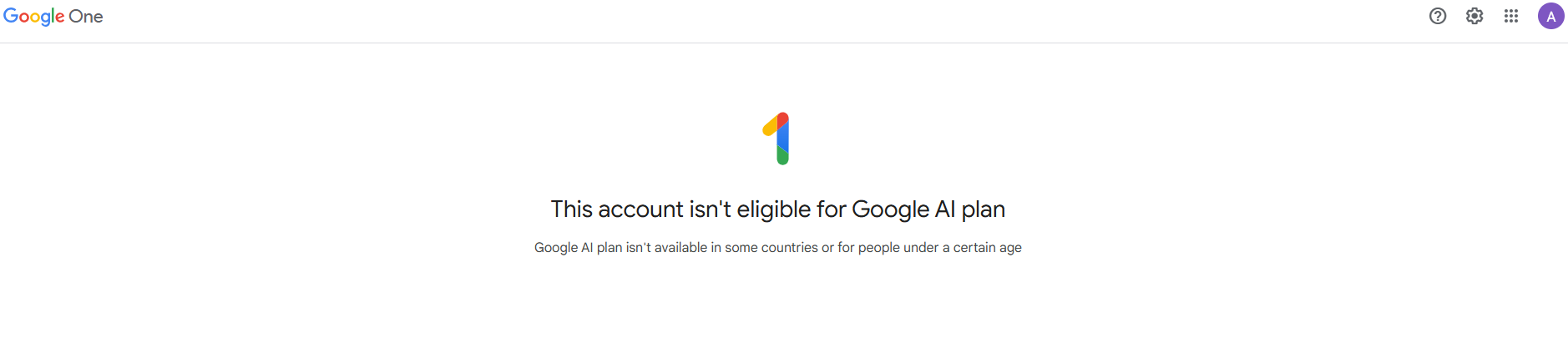Click the word One in header logo
1568x348 pixels.
coord(86,17)
